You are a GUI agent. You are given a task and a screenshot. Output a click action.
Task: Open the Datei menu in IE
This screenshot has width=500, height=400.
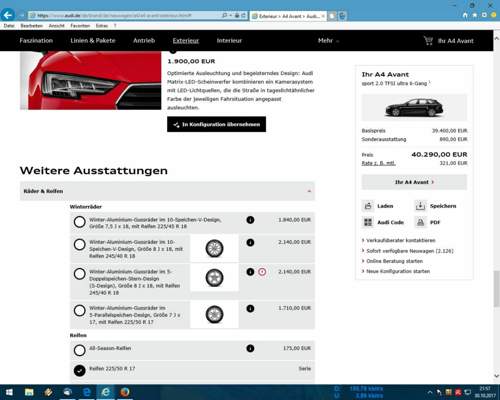pos(9,26)
